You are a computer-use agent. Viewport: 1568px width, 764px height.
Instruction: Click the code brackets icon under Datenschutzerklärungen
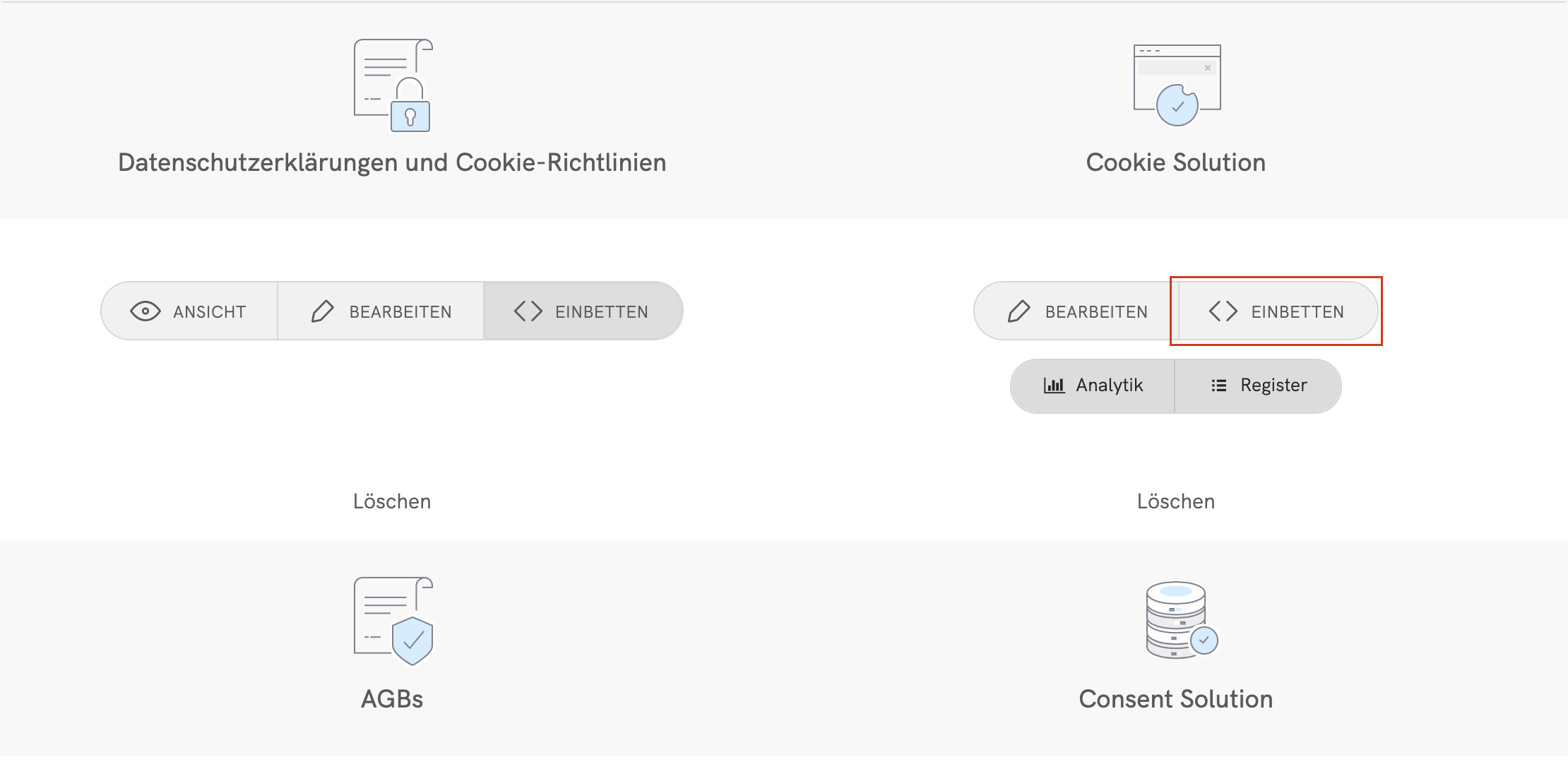tap(528, 311)
